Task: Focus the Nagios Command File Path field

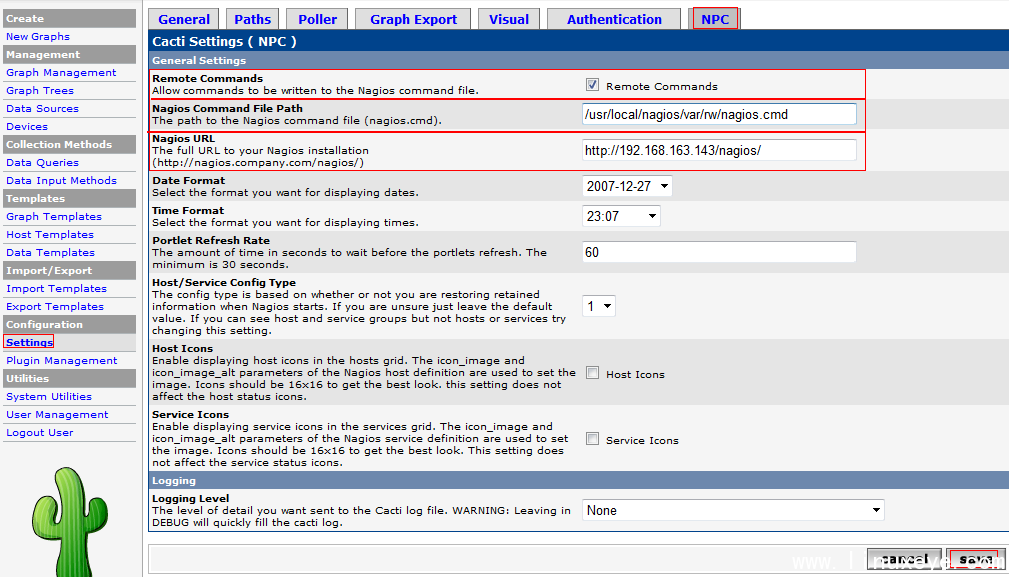Action: pyautogui.click(x=719, y=114)
